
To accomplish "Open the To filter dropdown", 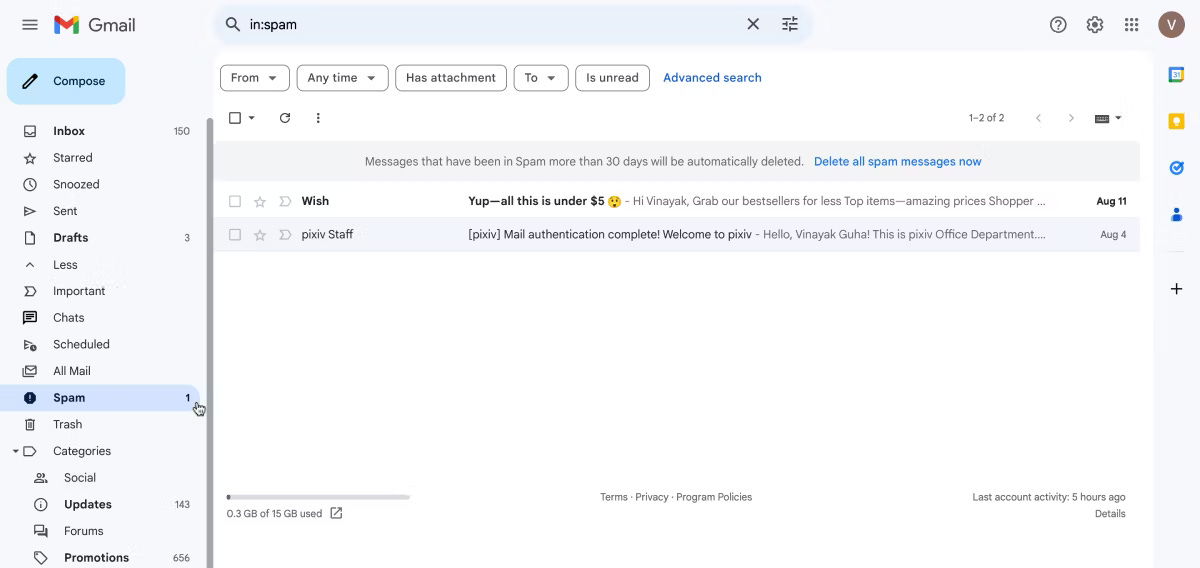I will pyautogui.click(x=541, y=78).
